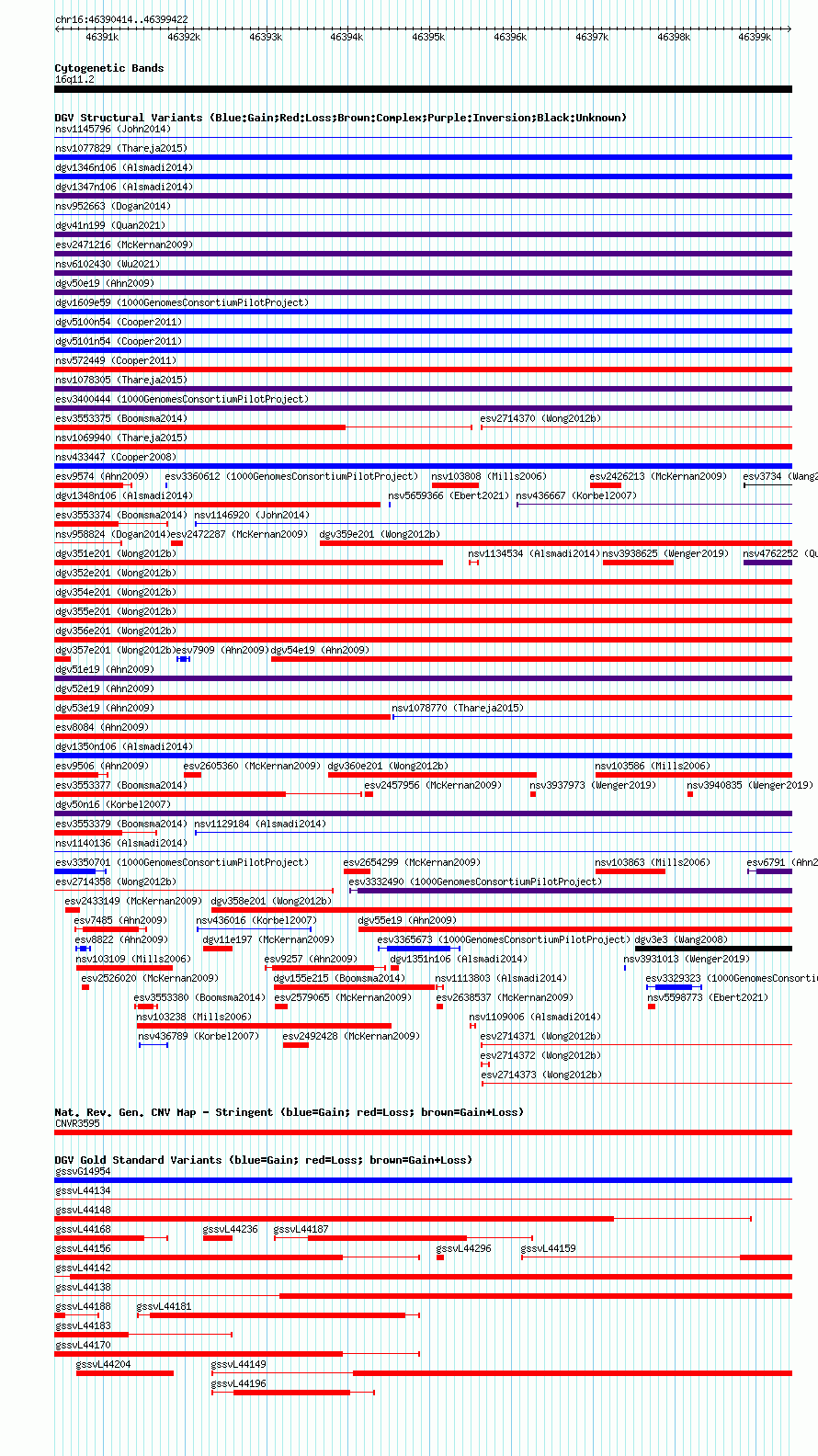Click the DGV Structural Variants track title
The image size is (818, 1456).
[x=340, y=118]
